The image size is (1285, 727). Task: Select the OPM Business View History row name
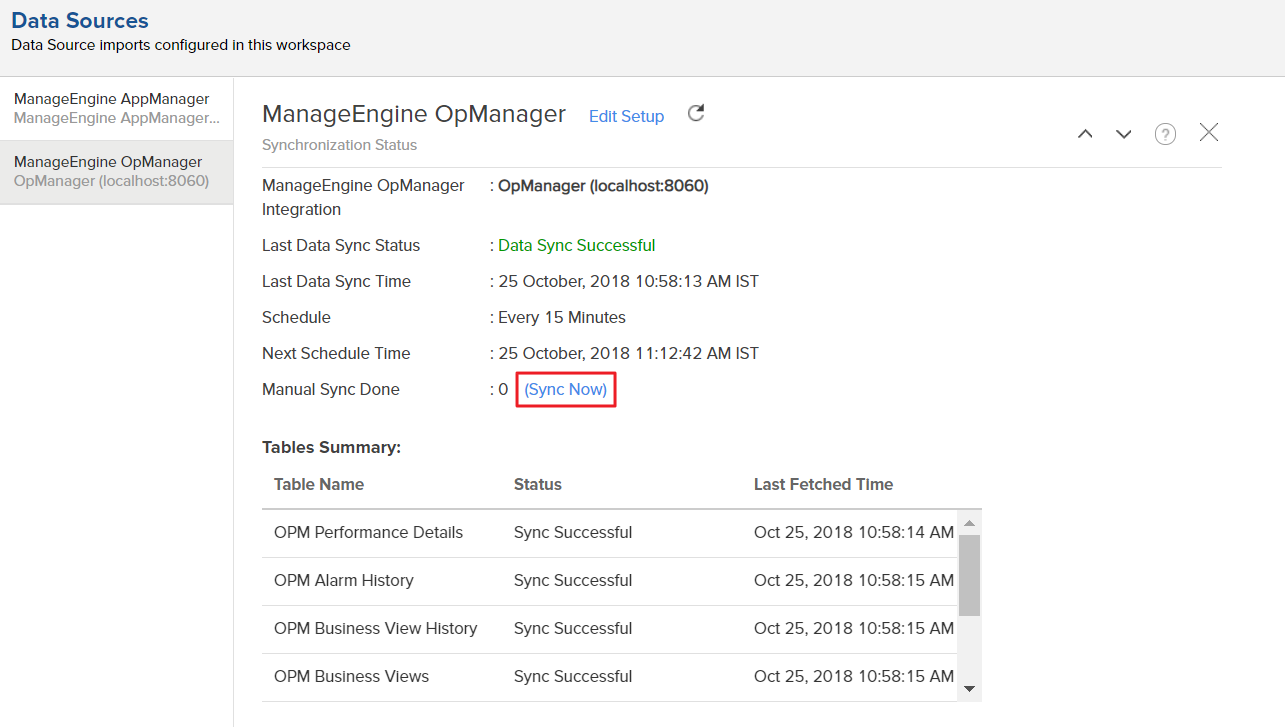click(376, 628)
